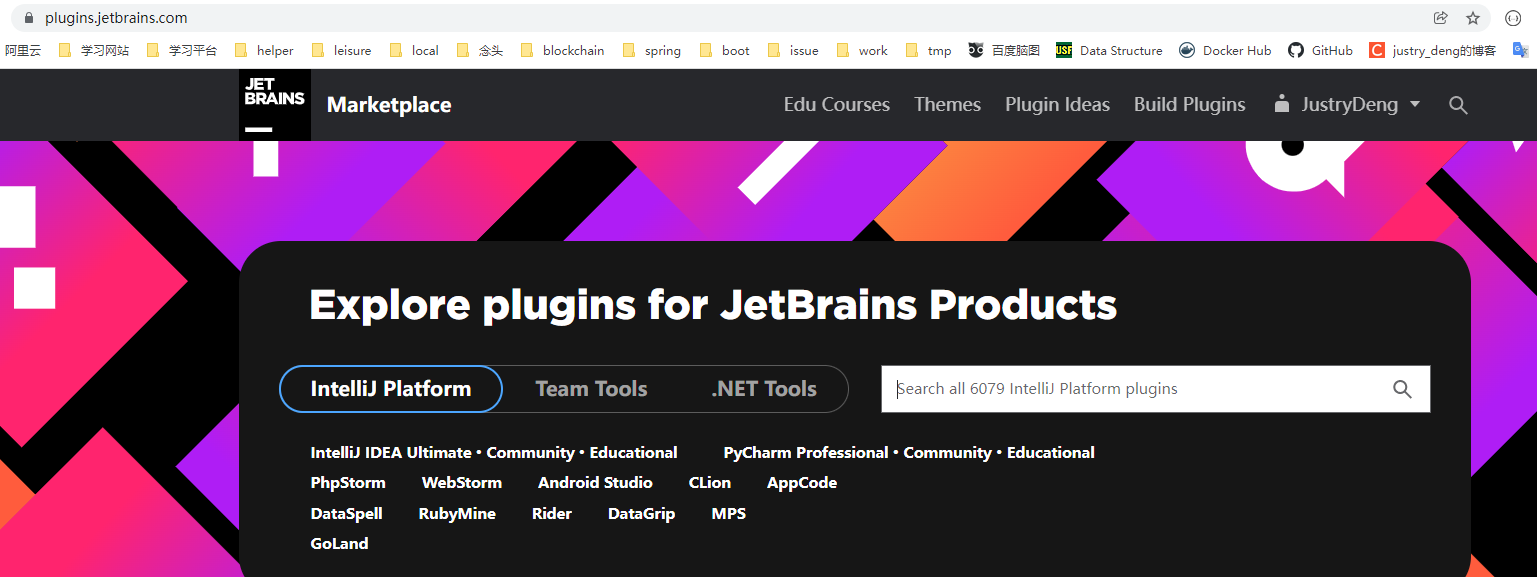1537x577 pixels.
Task: Open Plugin Ideas in the header
Action: point(1057,104)
